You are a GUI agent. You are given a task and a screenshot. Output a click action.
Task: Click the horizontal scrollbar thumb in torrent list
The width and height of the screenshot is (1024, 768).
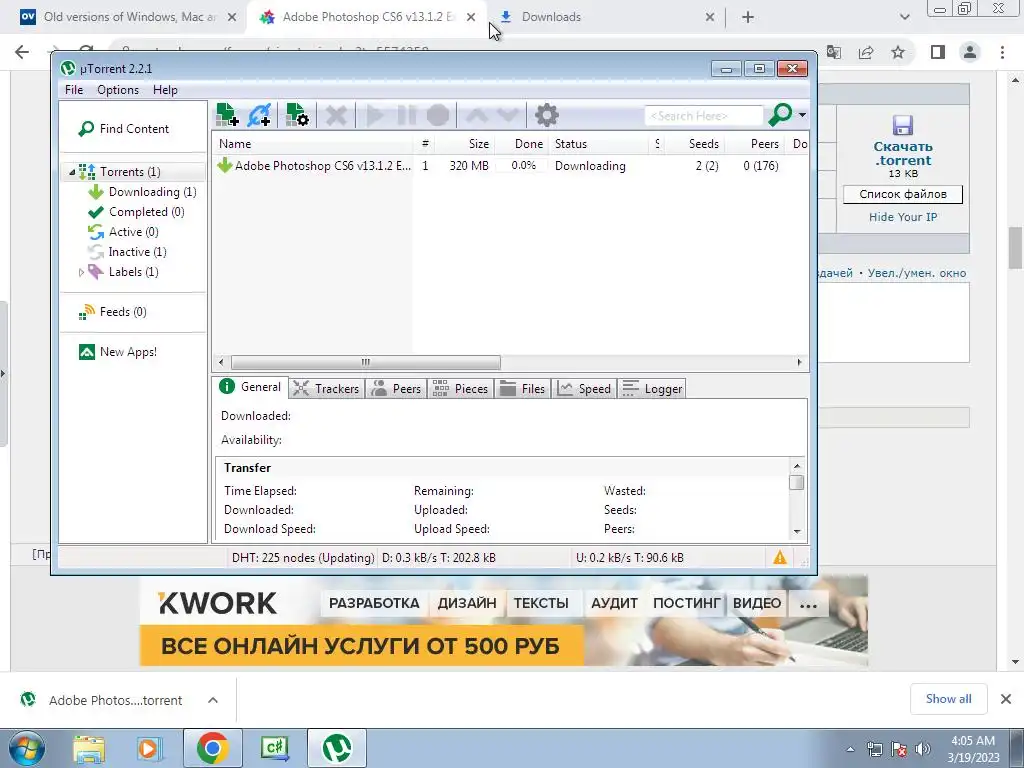[x=366, y=362]
